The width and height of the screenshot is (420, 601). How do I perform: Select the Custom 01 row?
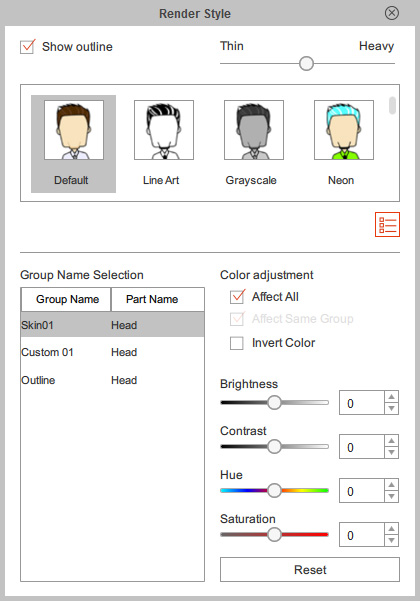coord(112,352)
